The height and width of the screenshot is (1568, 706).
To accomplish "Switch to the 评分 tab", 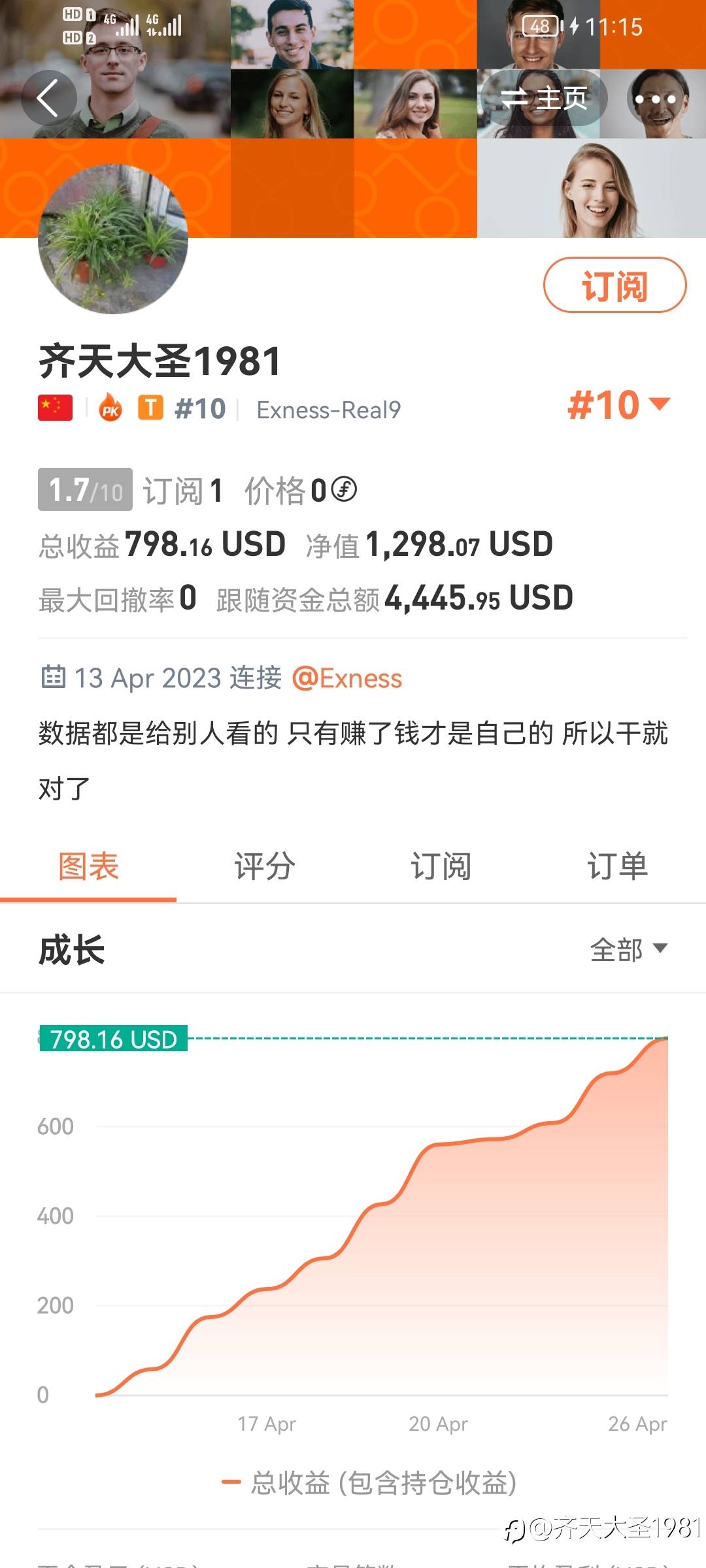I will [265, 866].
